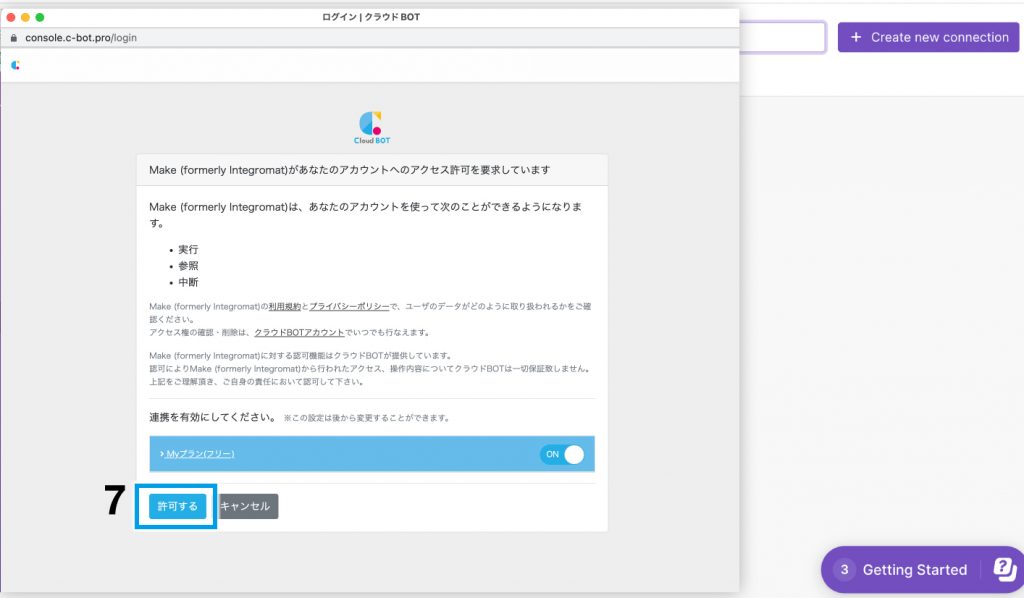Click the console.c-bot.pro/login address field

(x=81, y=38)
